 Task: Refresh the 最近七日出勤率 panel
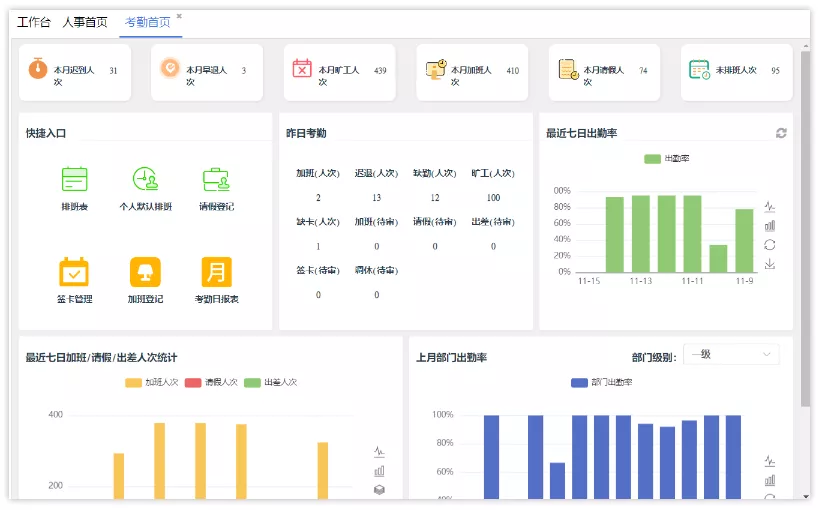click(x=781, y=133)
